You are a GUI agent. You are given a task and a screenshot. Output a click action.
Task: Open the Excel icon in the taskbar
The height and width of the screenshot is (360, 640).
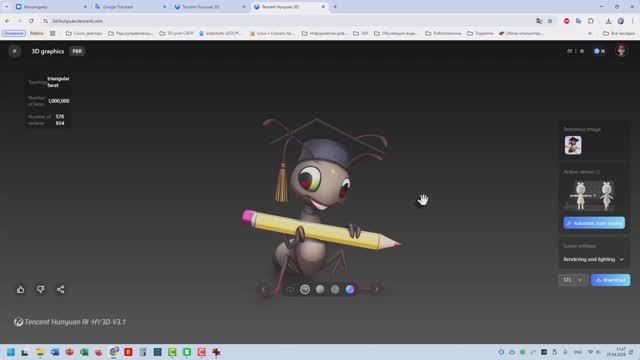pos(84,352)
